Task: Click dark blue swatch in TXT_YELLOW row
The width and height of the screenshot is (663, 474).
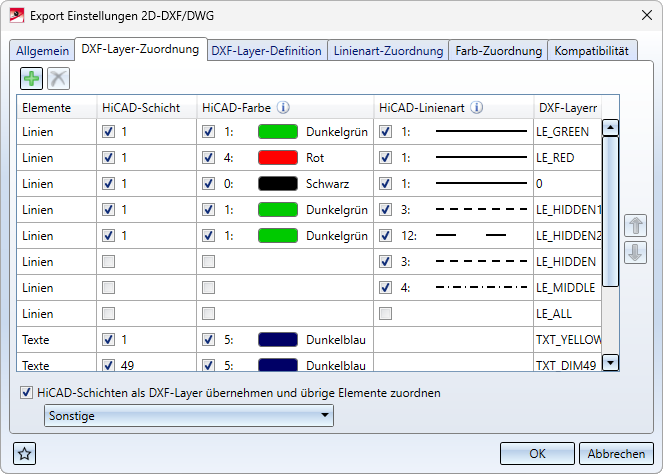Action: coord(278,340)
